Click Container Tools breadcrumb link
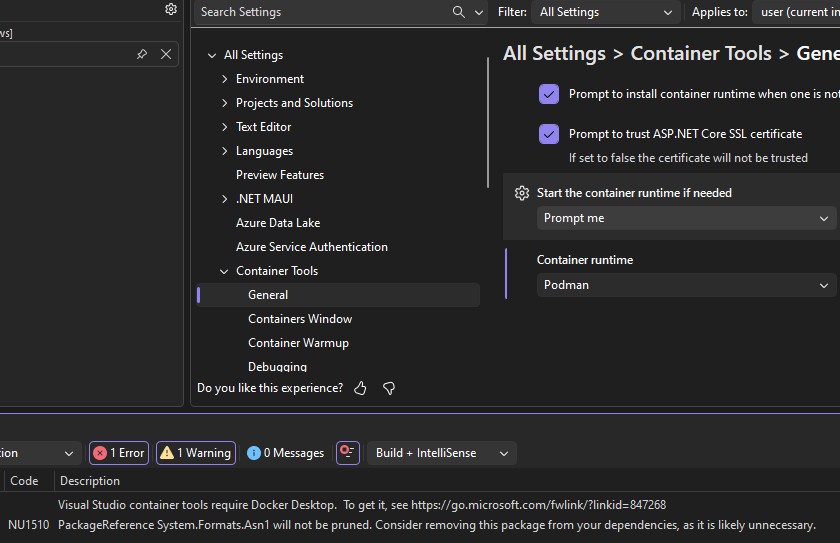The image size is (840, 543). (x=701, y=54)
